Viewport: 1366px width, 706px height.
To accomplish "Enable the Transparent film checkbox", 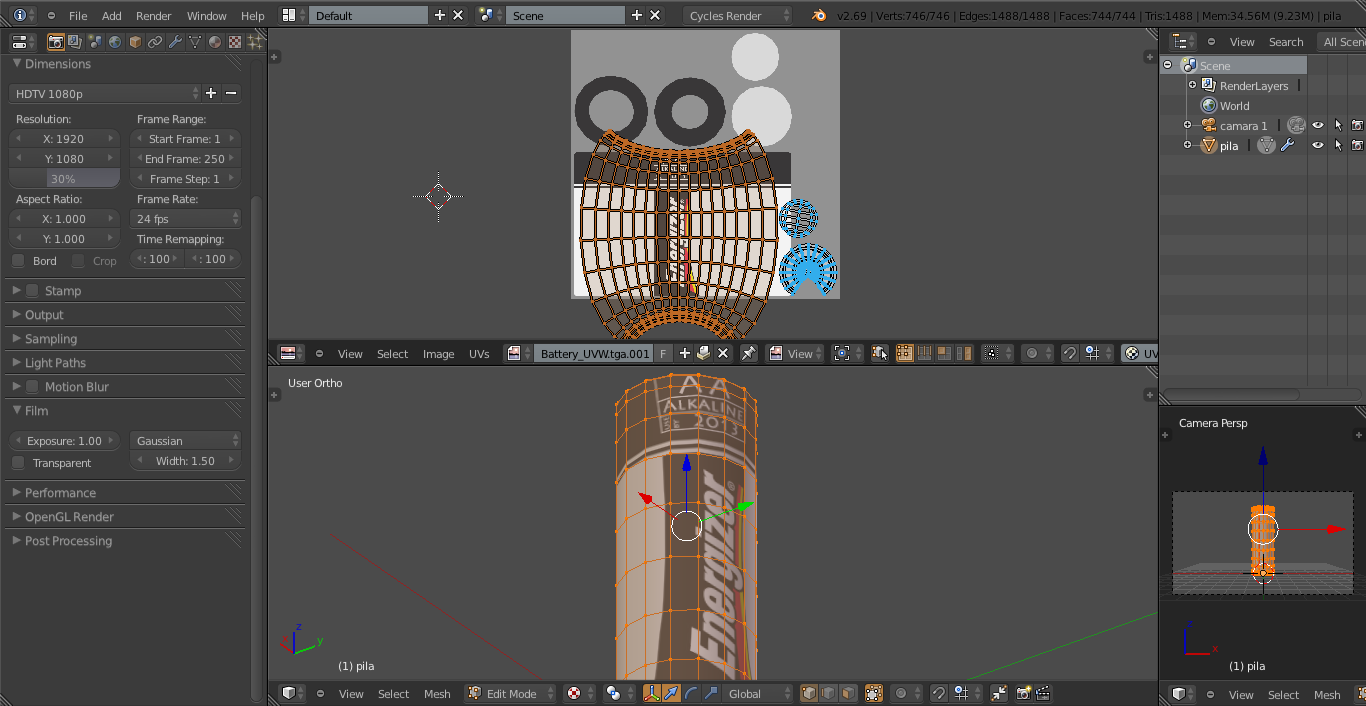I will (x=18, y=463).
